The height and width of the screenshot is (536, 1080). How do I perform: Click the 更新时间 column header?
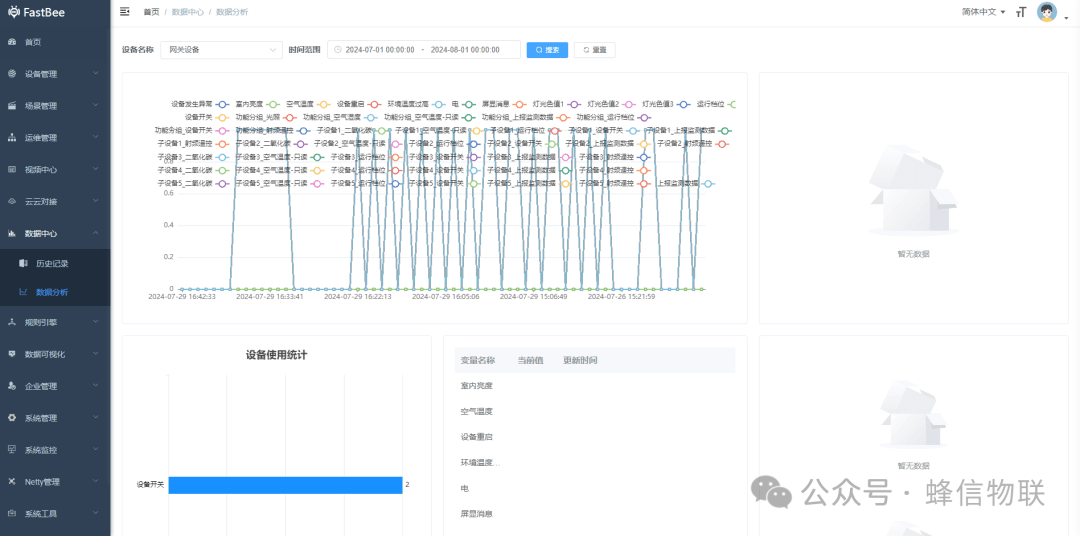click(580, 360)
